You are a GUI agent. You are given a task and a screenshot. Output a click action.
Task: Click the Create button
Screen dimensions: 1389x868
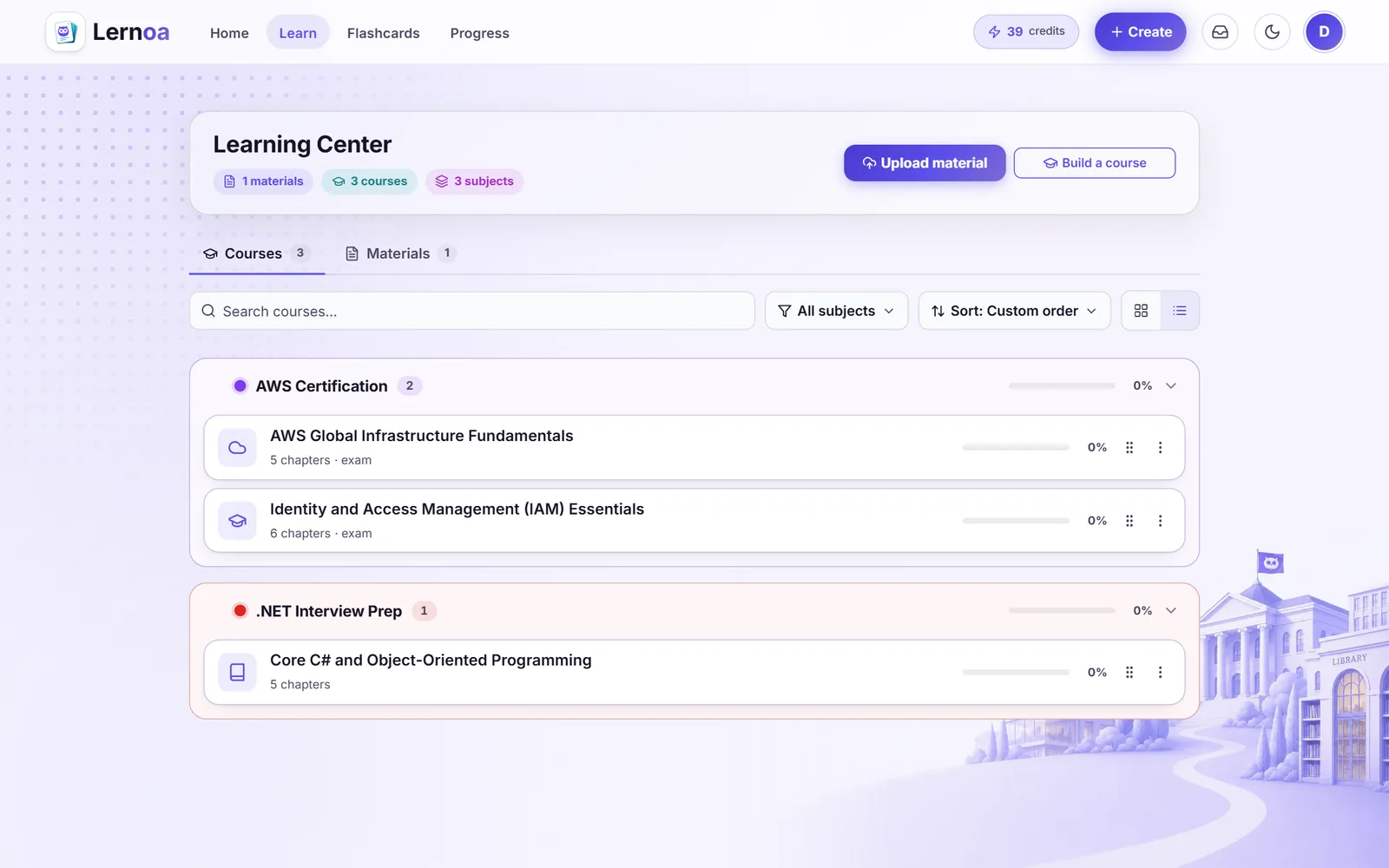[1140, 32]
